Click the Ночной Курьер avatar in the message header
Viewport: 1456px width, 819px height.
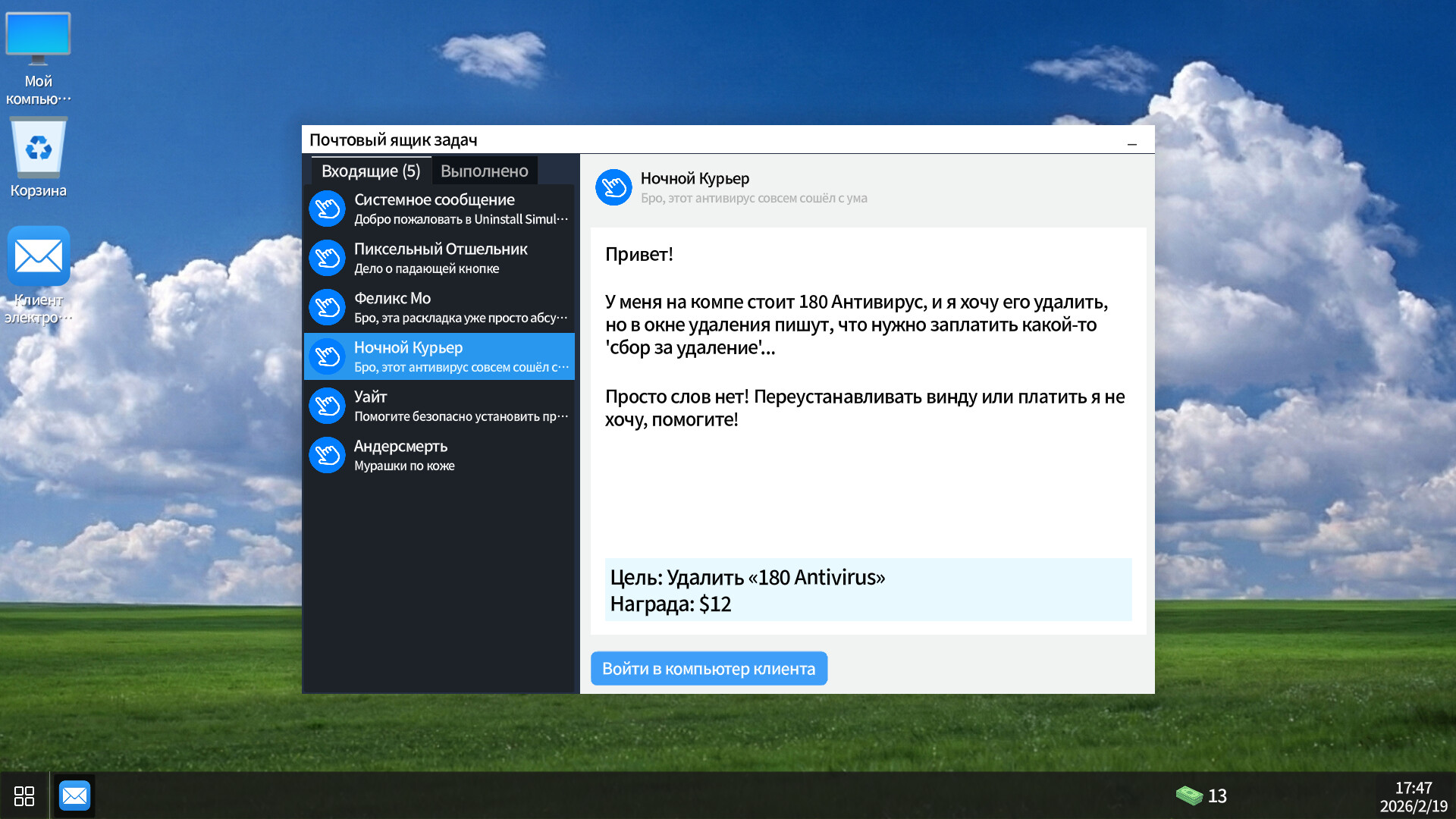pos(613,187)
